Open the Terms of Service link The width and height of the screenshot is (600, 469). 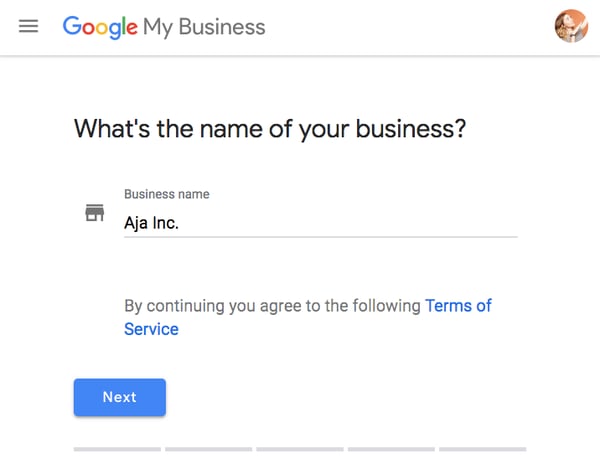coord(458,306)
